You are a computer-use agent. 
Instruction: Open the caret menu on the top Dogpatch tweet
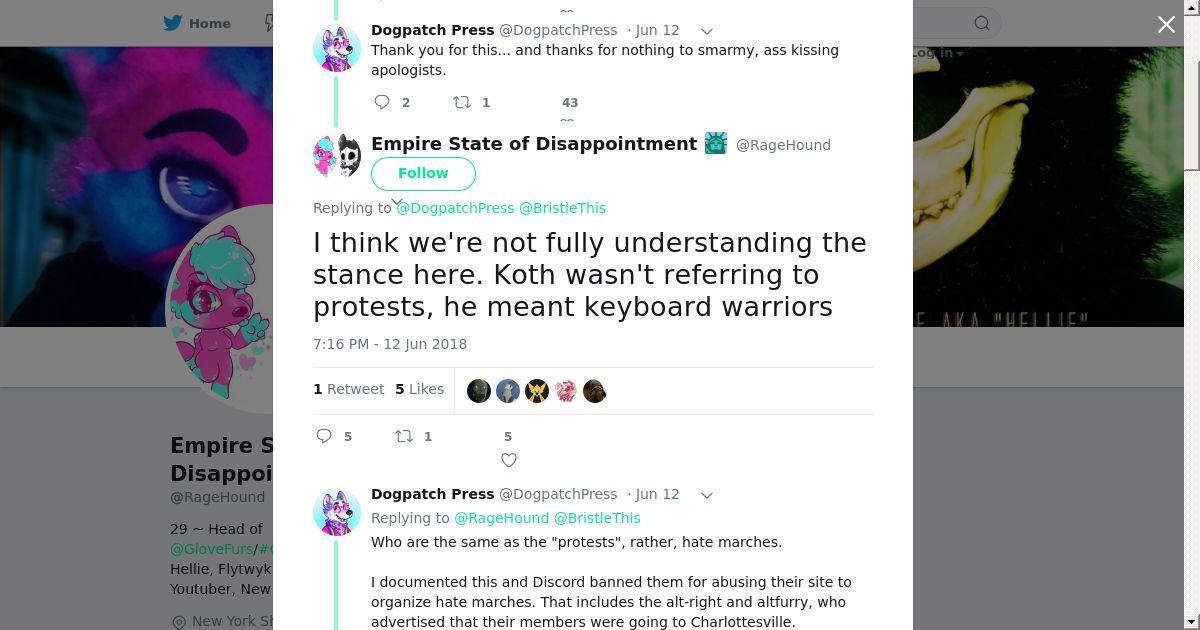[706, 31]
